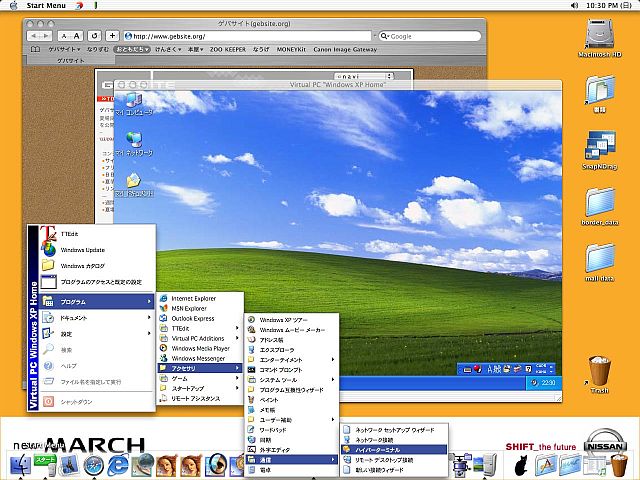The height and width of the screenshot is (480, 640).
Task: Open the Trash on the Mac desktop
Action: 600,372
